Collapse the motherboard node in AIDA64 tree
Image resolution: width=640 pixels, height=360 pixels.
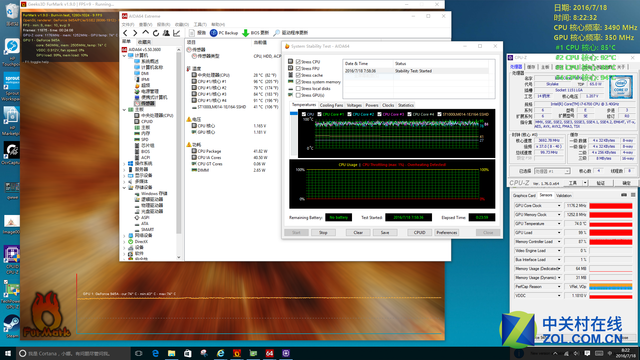pos(124,110)
